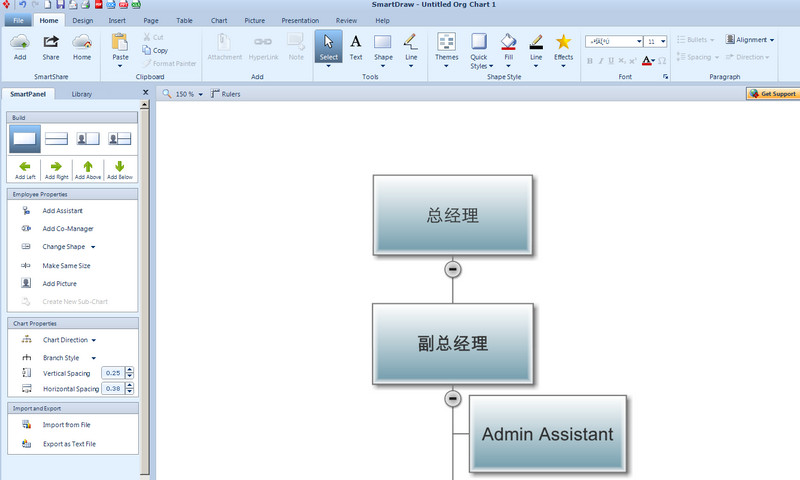Image resolution: width=800 pixels, height=480 pixels.
Task: Click the Get Support button
Action: tap(773, 94)
